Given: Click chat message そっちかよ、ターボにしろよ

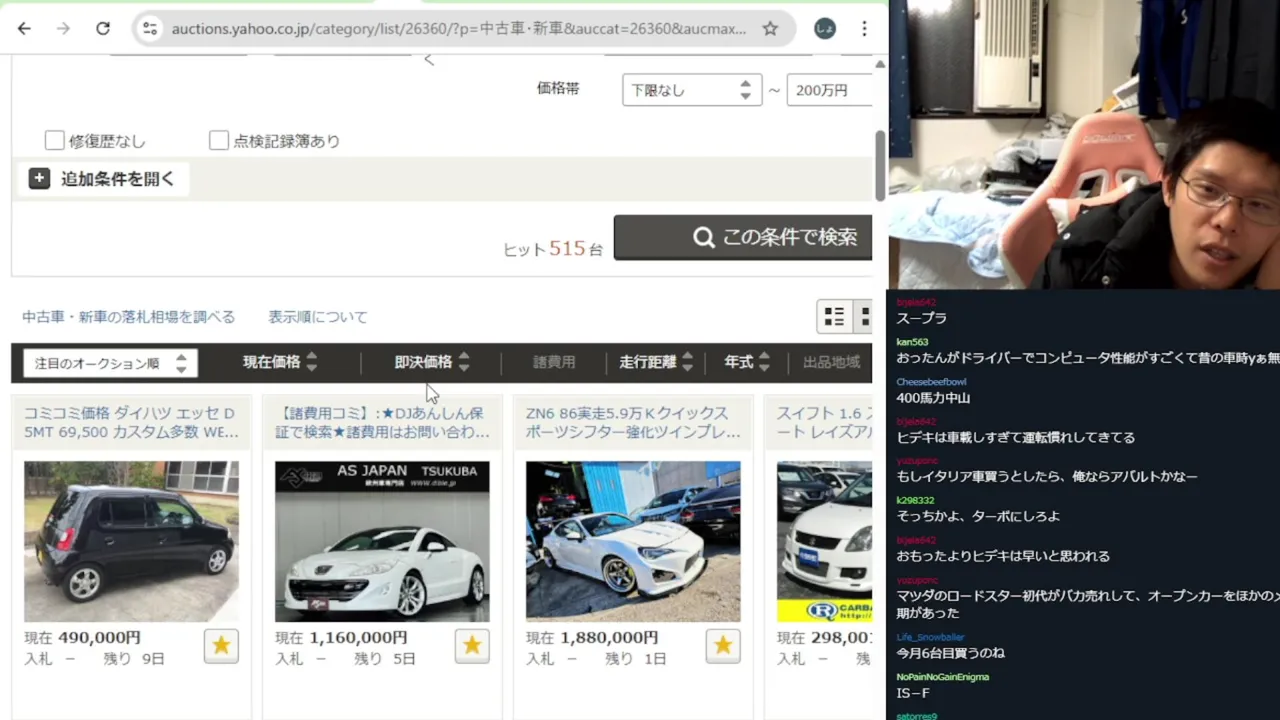Looking at the screenshot, I should point(978,516).
